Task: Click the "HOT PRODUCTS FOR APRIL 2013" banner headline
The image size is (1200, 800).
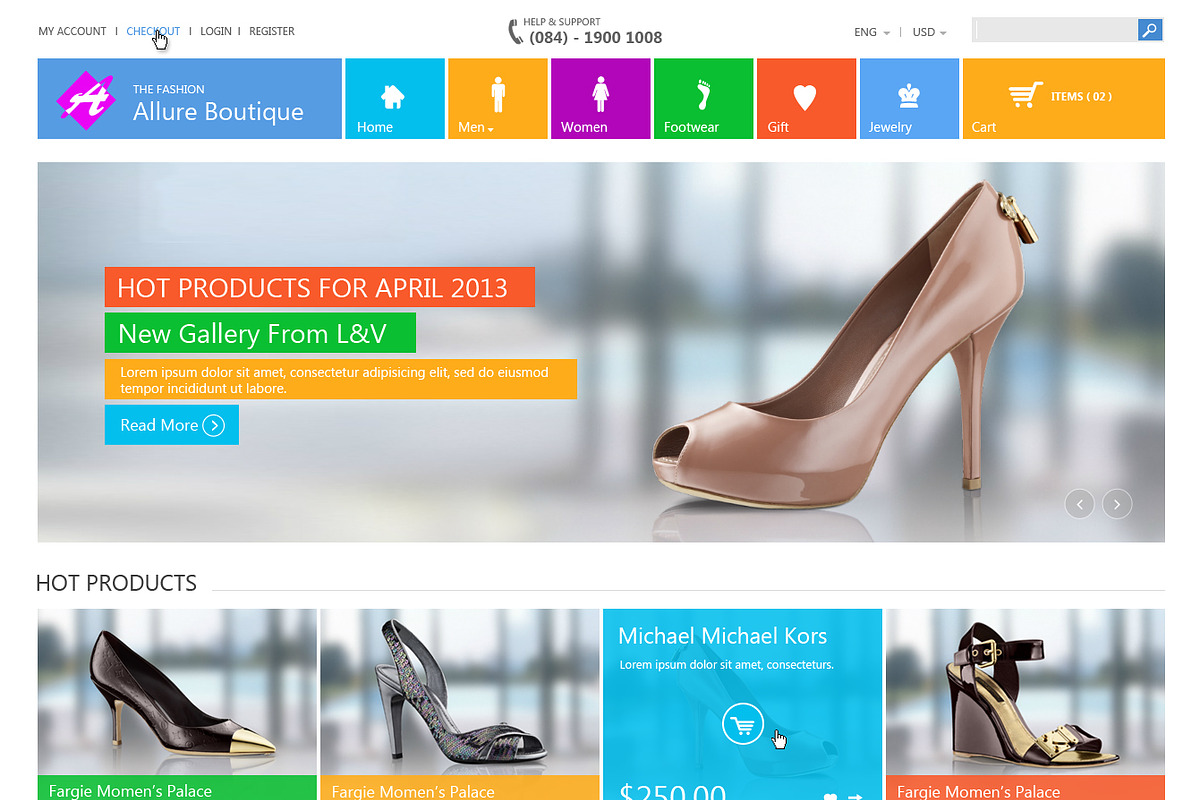Action: pos(320,287)
